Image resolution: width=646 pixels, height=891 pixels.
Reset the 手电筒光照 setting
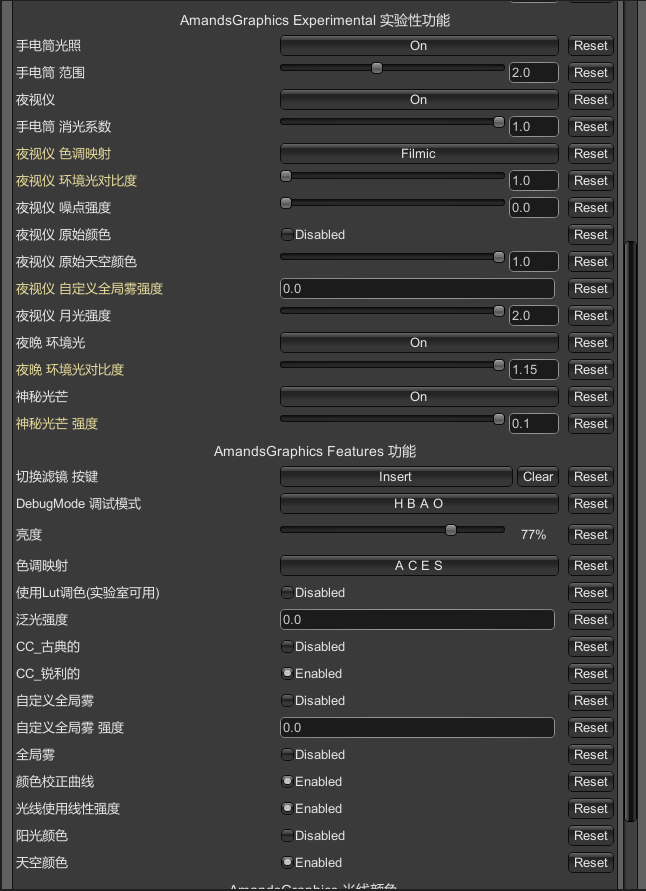[591, 46]
